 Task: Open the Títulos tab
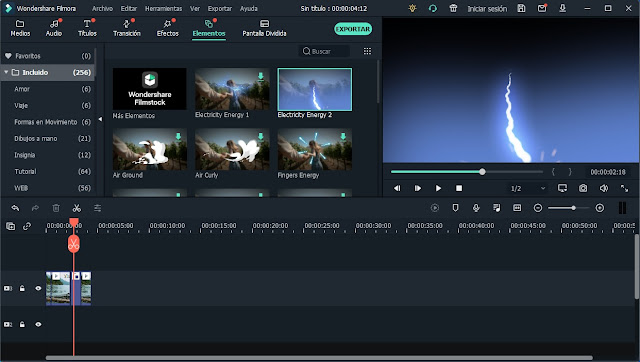(87, 28)
